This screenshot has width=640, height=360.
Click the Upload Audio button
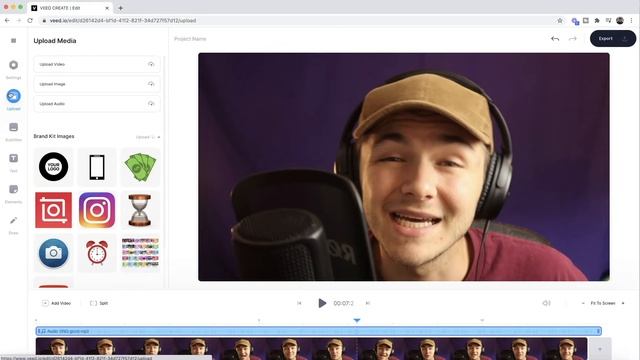(x=97, y=104)
